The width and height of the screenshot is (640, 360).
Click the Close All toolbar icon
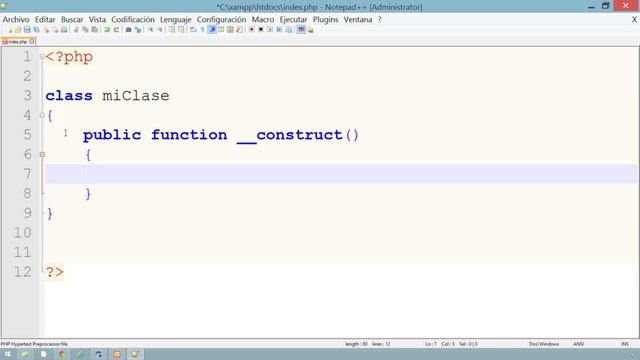coord(55,30)
